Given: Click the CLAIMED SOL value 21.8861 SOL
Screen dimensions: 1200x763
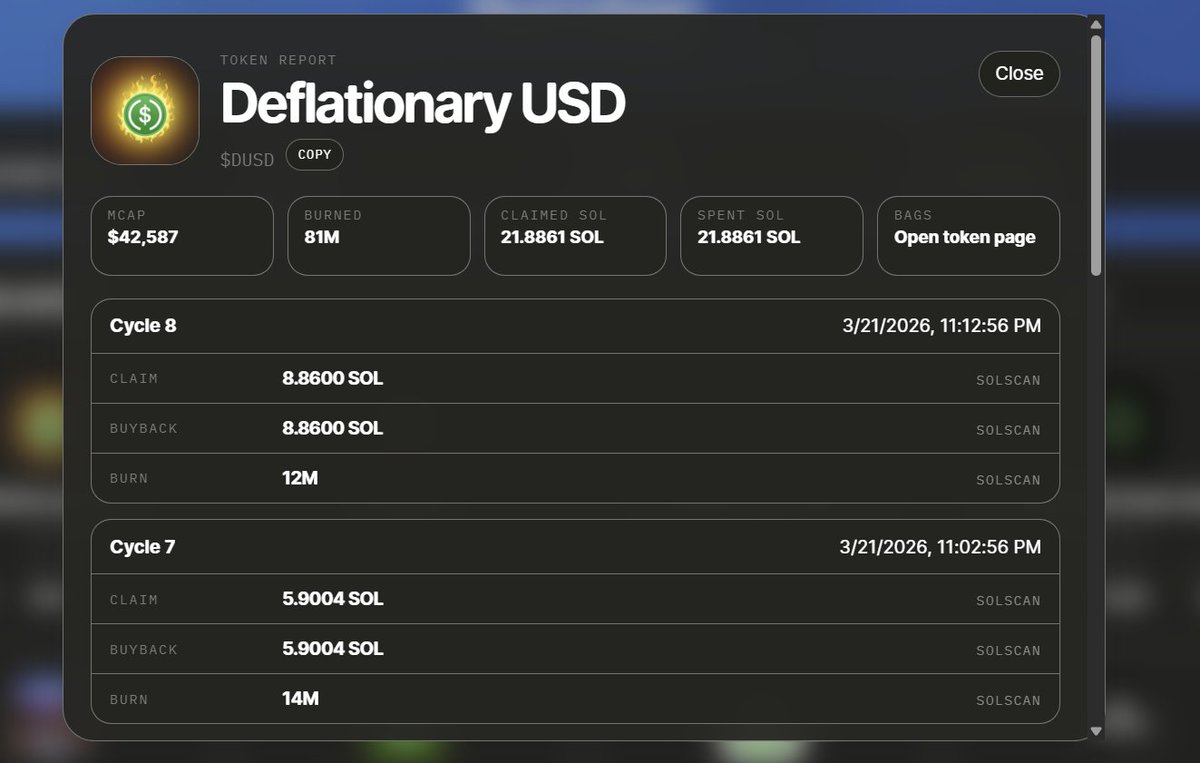Looking at the screenshot, I should (552, 237).
